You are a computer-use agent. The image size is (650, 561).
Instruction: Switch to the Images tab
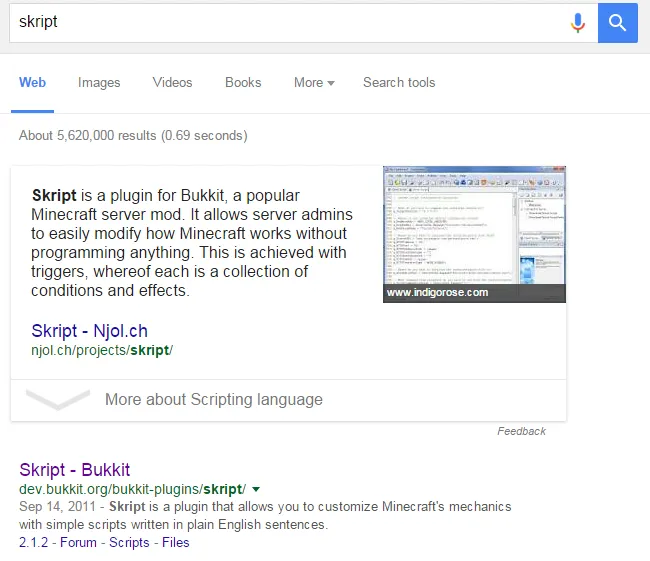[x=99, y=83]
